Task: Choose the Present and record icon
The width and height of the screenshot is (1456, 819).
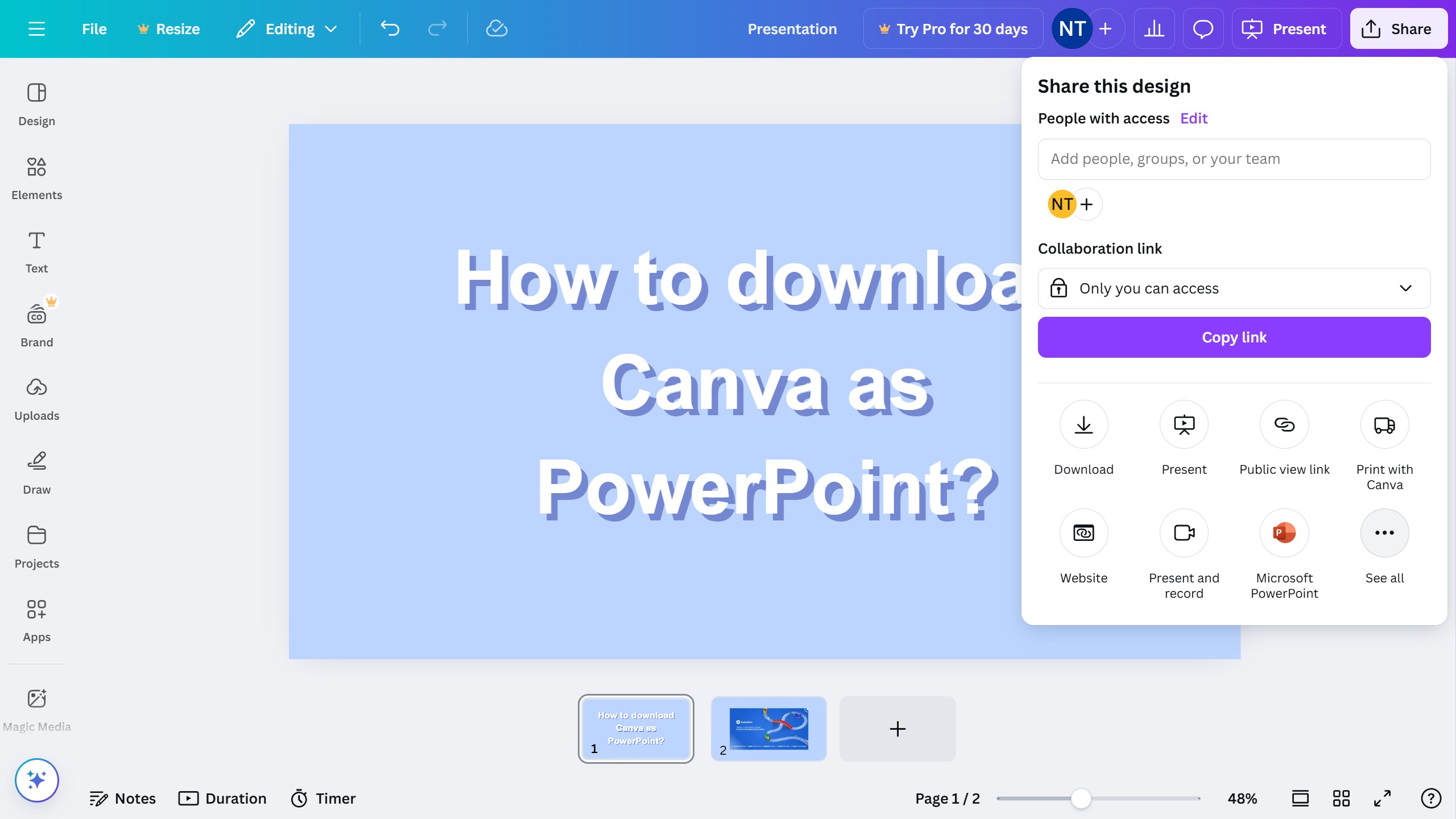Action: pos(1184,533)
